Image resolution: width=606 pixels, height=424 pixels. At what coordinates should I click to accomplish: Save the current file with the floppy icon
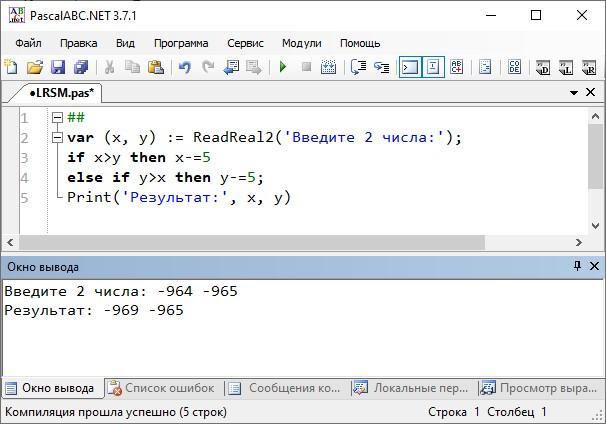pos(58,67)
